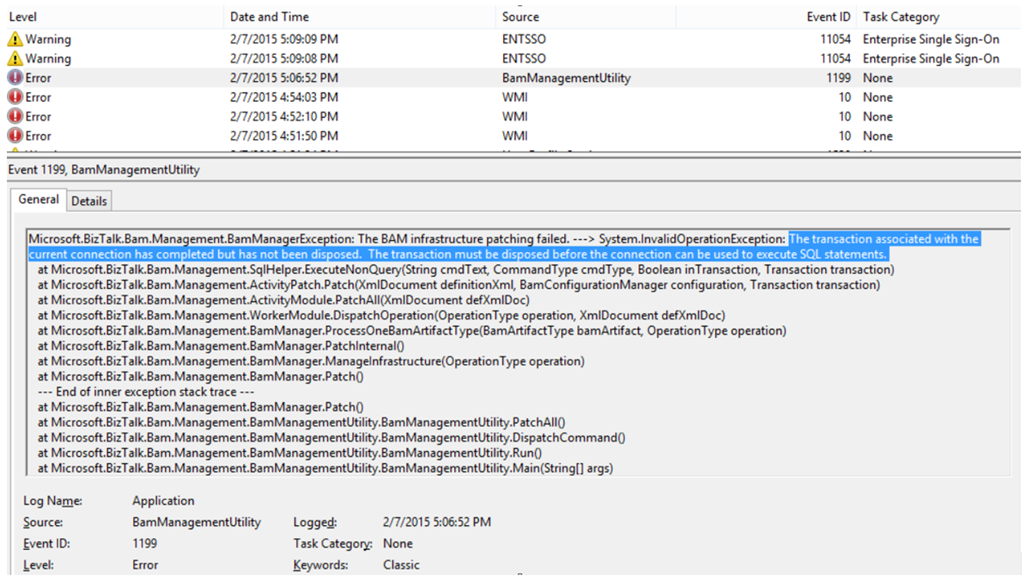Click the error icon for the 4:52:10 PM event
The image size is (1024, 588).
(x=14, y=117)
